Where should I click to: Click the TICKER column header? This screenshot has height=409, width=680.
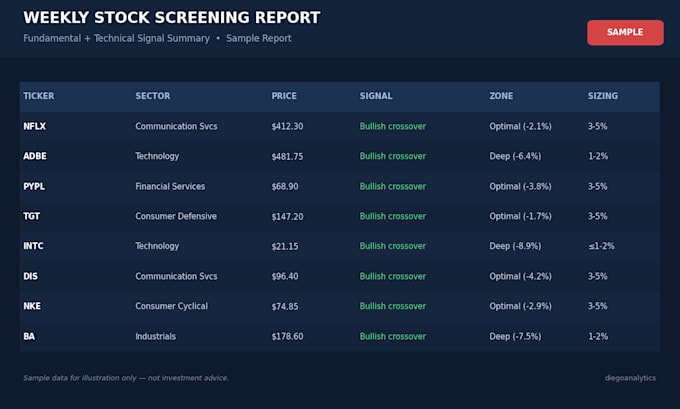39,96
